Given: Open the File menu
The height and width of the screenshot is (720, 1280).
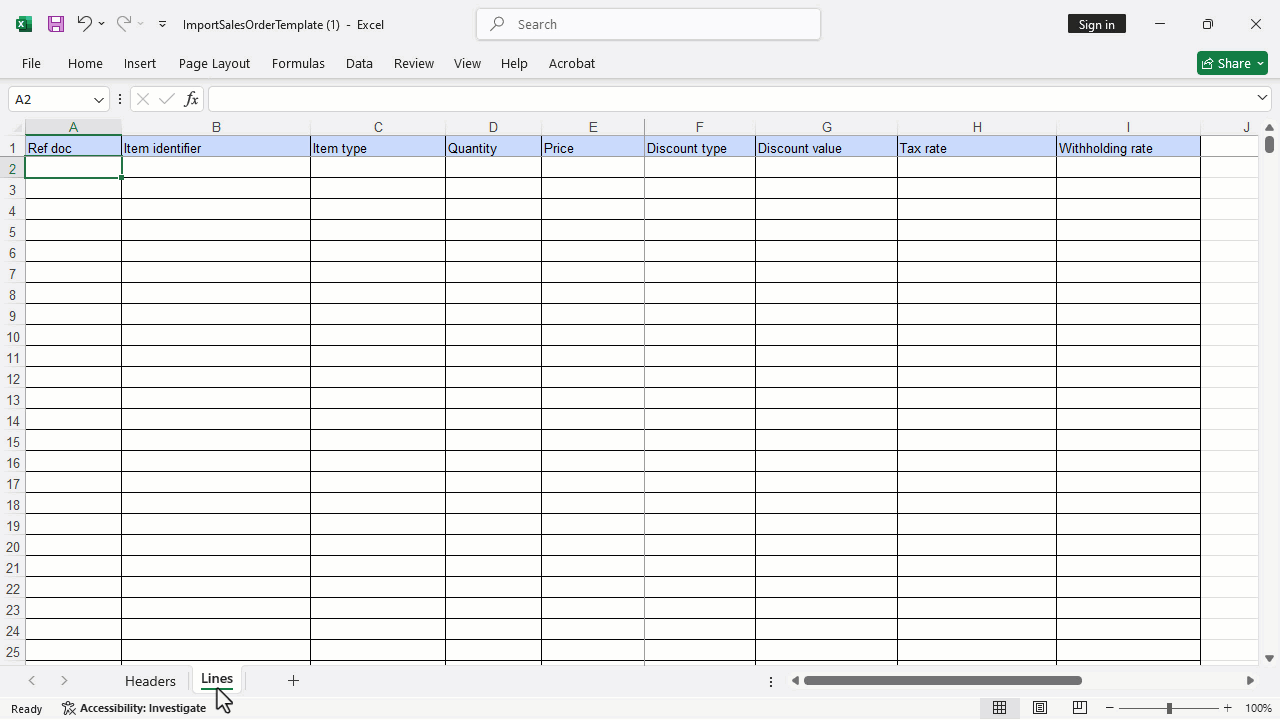Looking at the screenshot, I should point(31,63).
